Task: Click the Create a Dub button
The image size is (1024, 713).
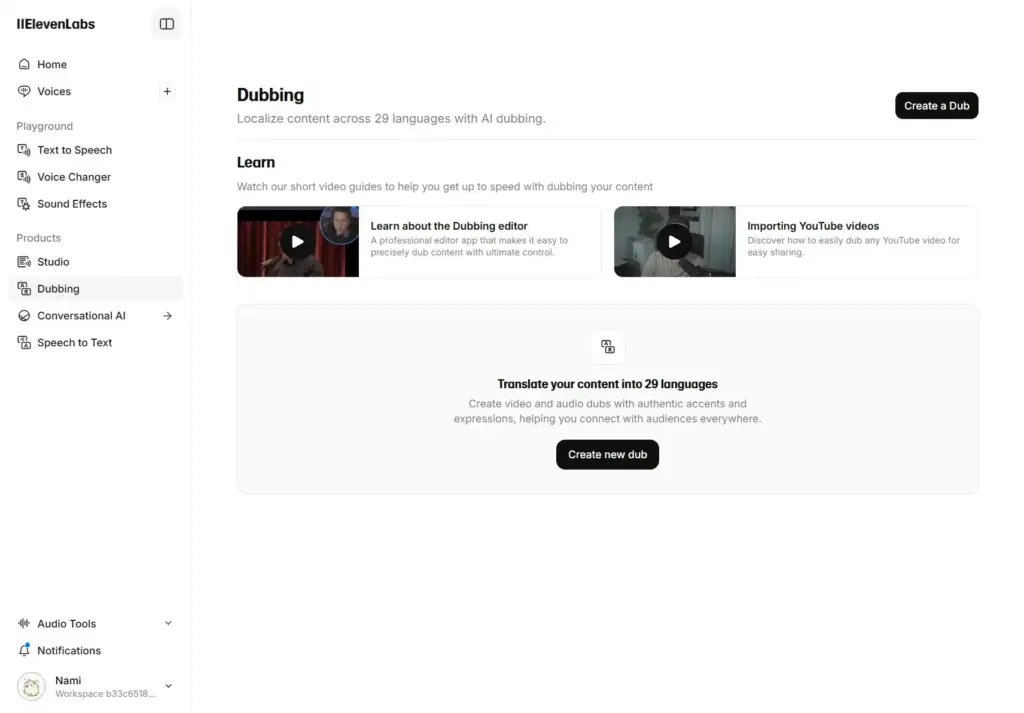Action: (x=936, y=106)
